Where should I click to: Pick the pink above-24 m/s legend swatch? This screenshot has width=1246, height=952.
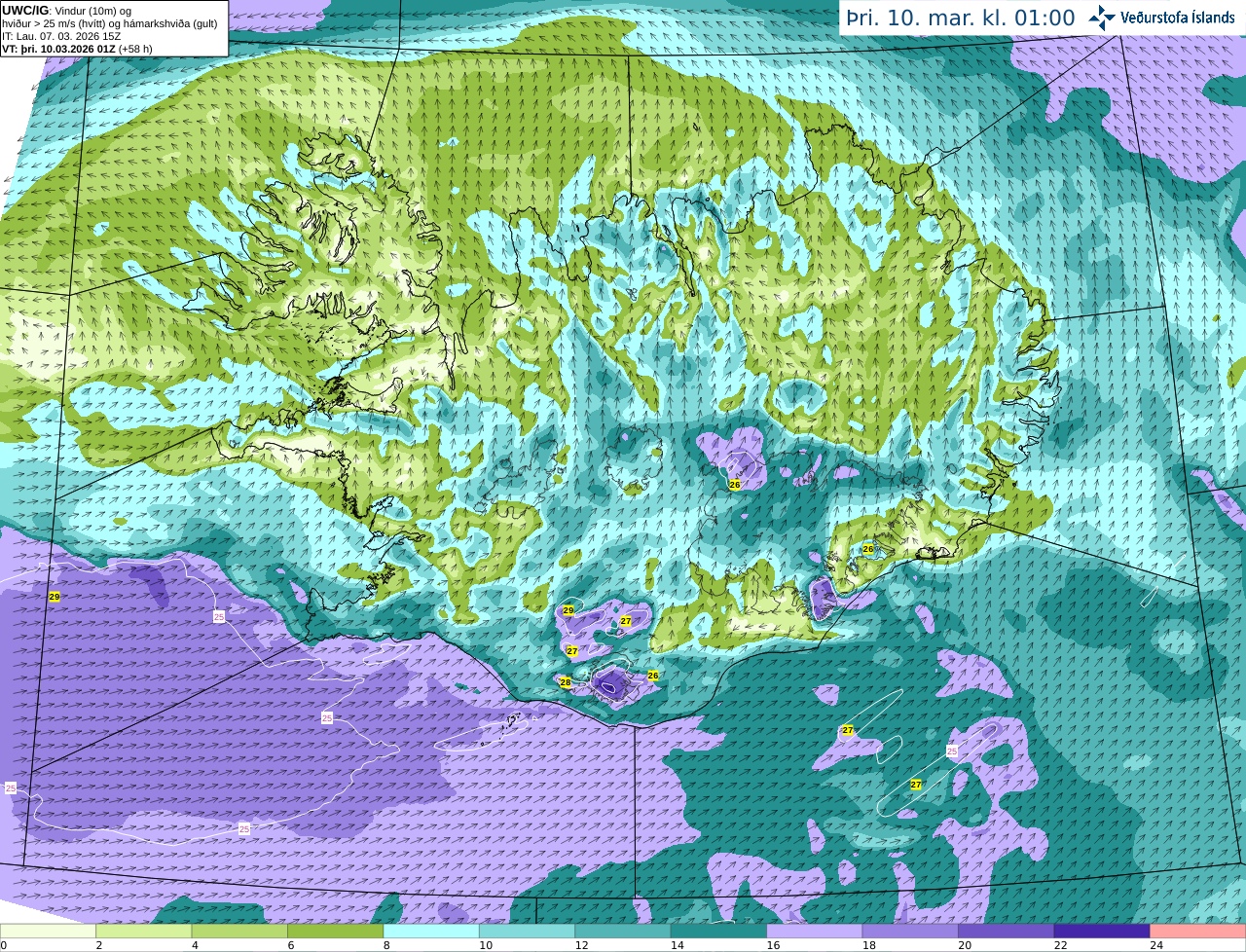[x=1197, y=932]
